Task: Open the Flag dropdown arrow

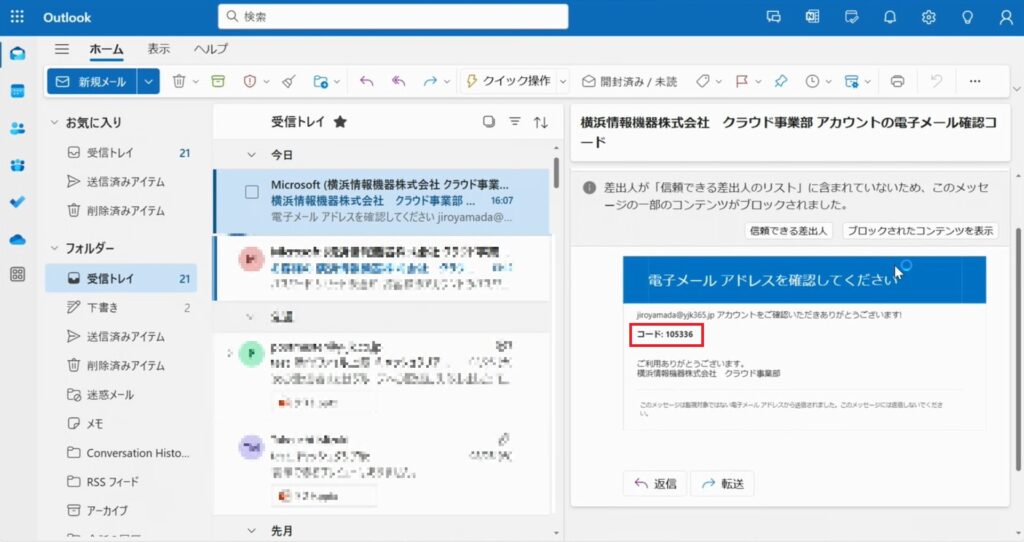Action: point(758,82)
